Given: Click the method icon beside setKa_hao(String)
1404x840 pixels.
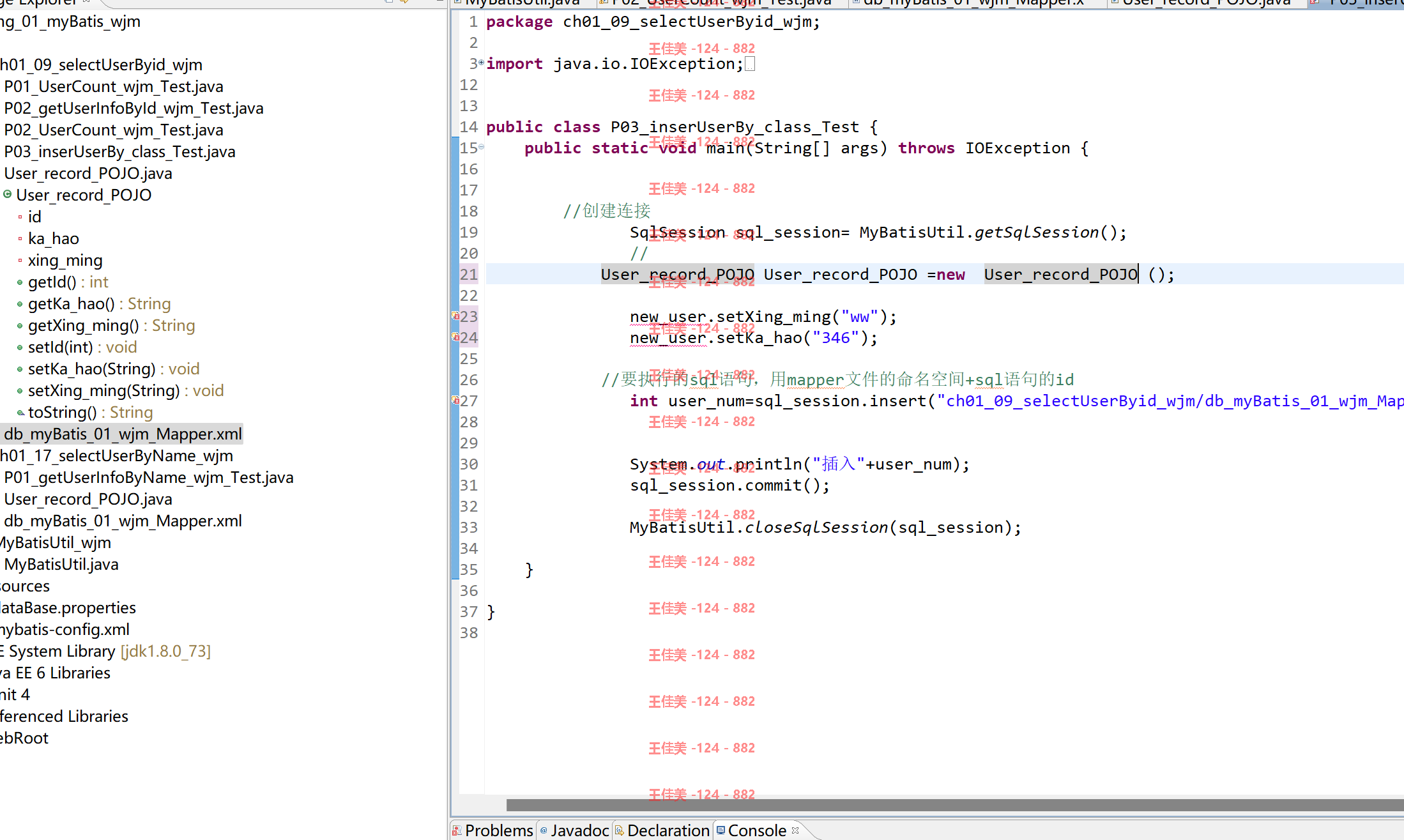Looking at the screenshot, I should click(x=20, y=369).
